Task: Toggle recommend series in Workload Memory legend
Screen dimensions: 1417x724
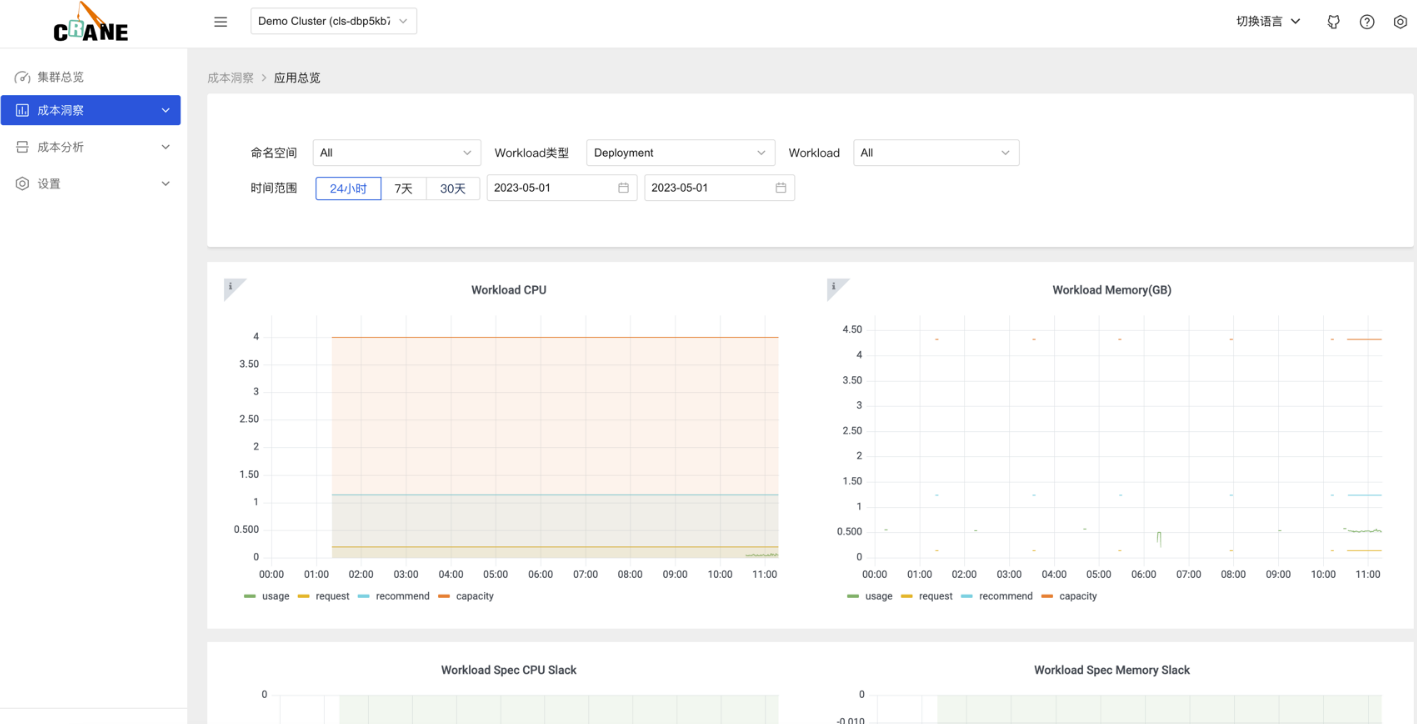Action: (997, 596)
